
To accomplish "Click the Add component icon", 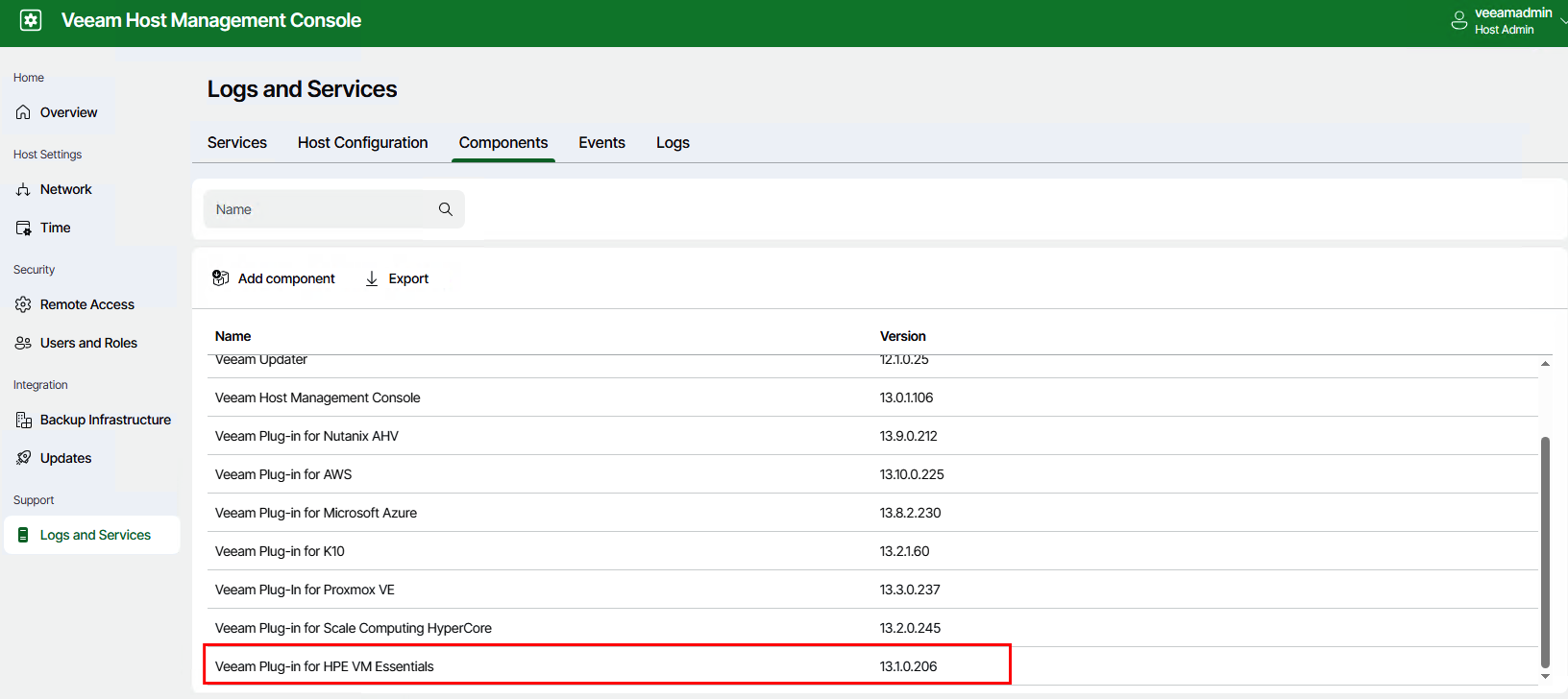I will tap(220, 278).
